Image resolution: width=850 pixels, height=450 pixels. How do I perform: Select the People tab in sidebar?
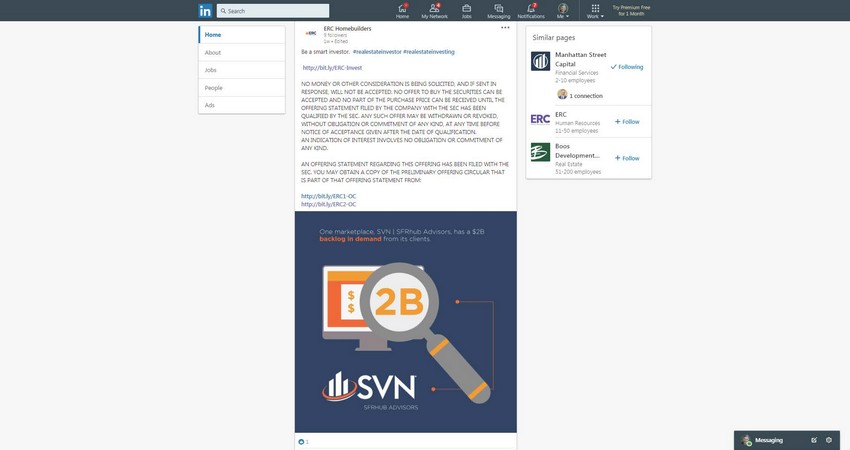point(214,88)
